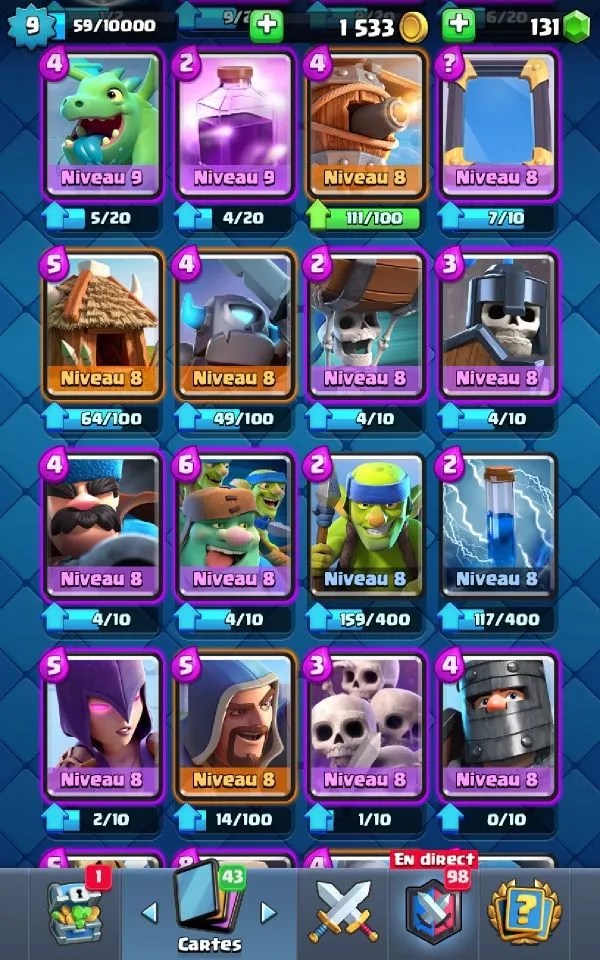The width and height of the screenshot is (600, 960).
Task: Open the Mirror card with question mark cost
Action: point(497,126)
